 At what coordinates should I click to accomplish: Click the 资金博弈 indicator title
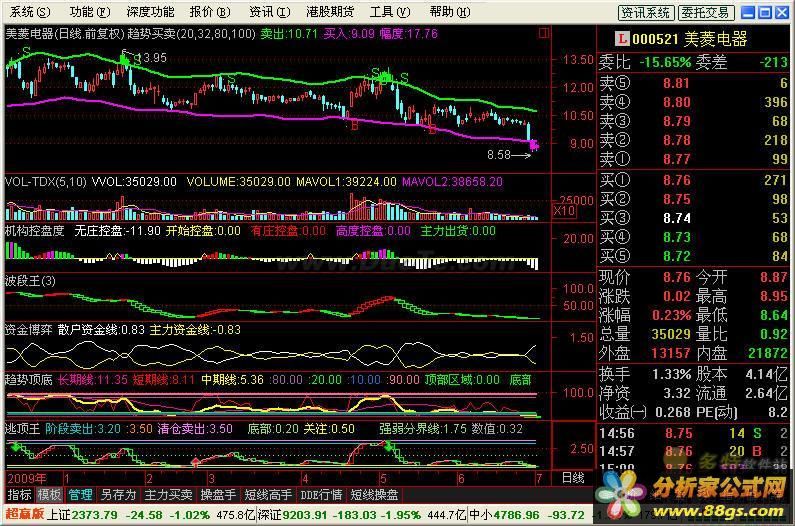[x=29, y=330]
